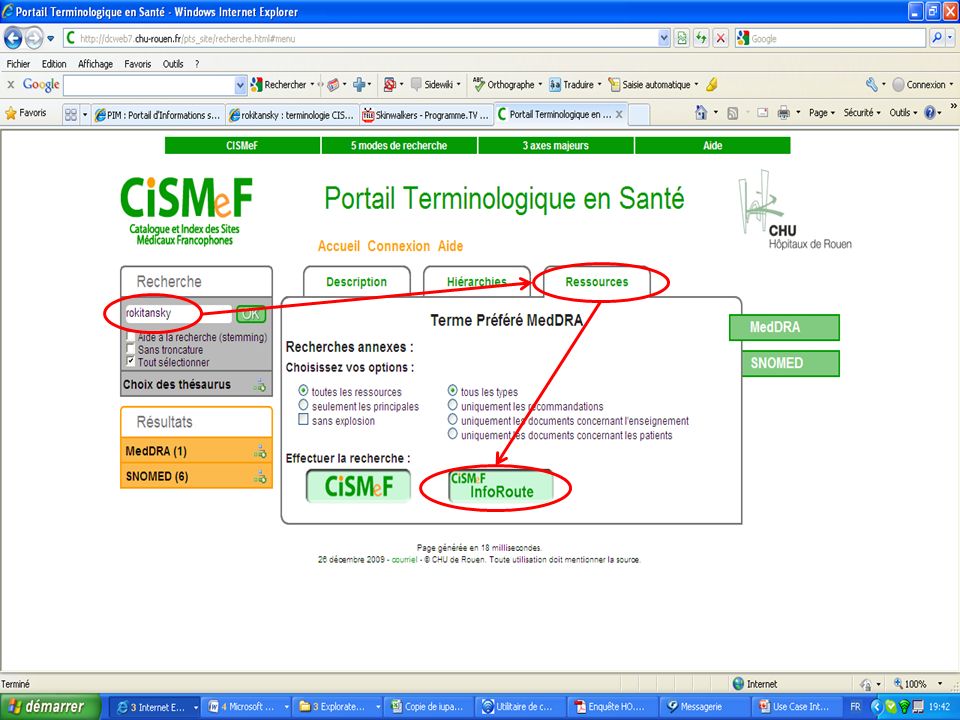Viewport: 960px width, 720px height.
Task: Open the Messagerie taskbar item
Action: [x=703, y=707]
